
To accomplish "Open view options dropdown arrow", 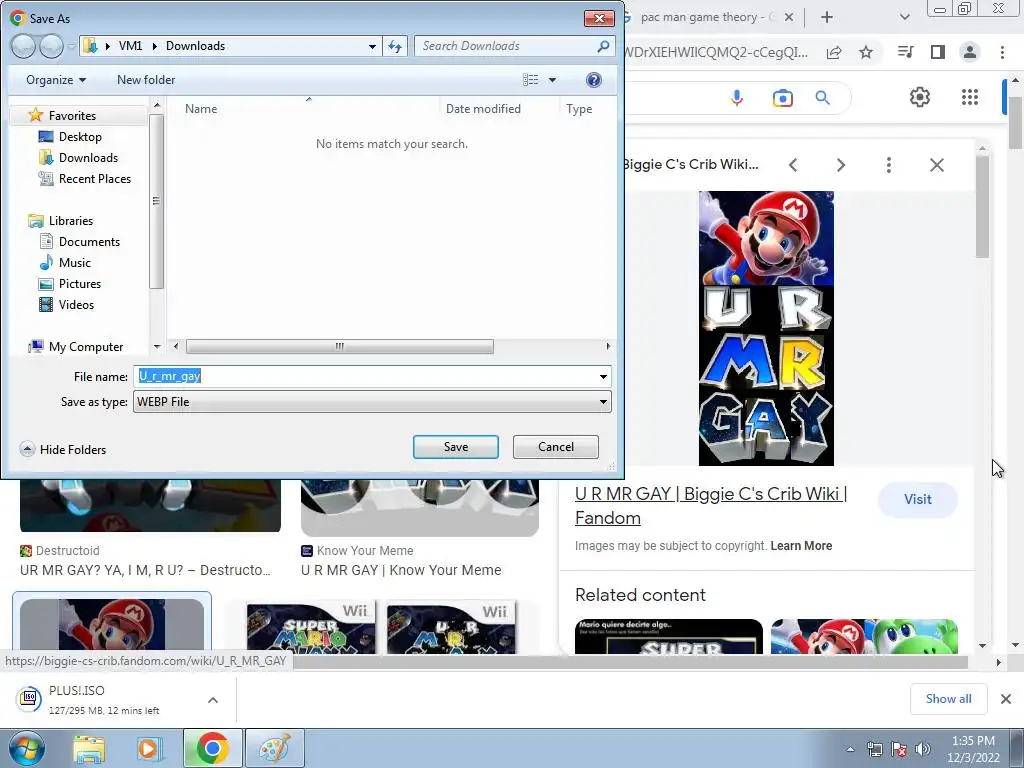I will tap(552, 80).
